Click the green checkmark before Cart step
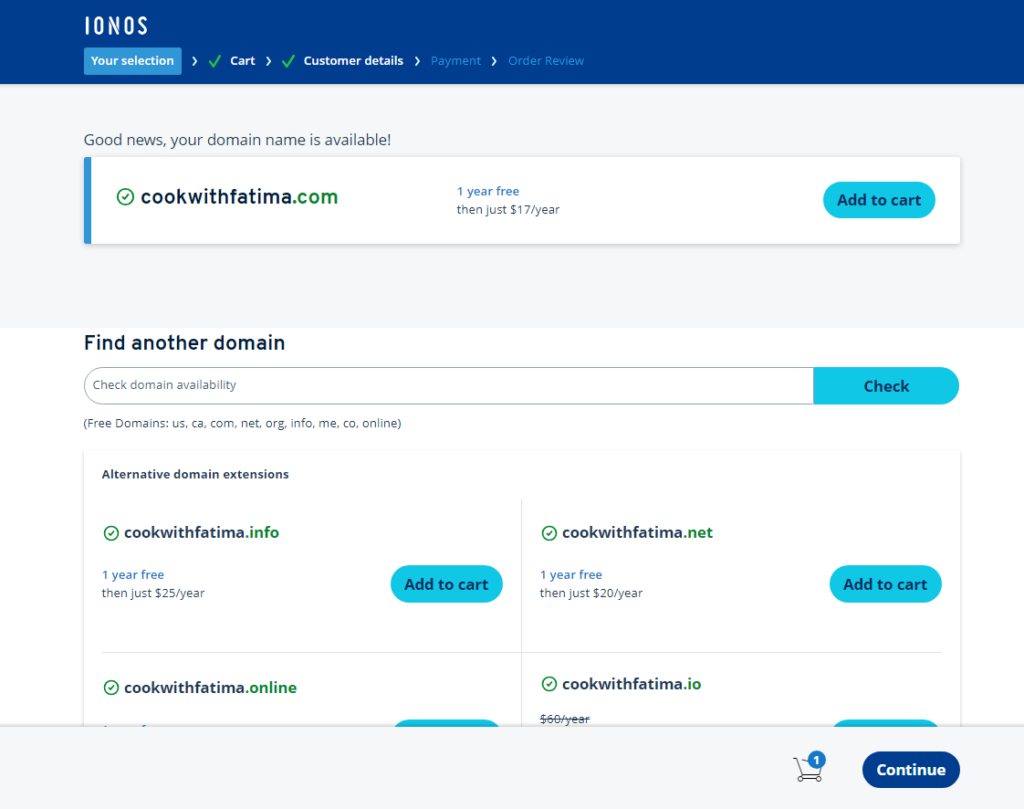The image size is (1024, 809). coord(215,61)
